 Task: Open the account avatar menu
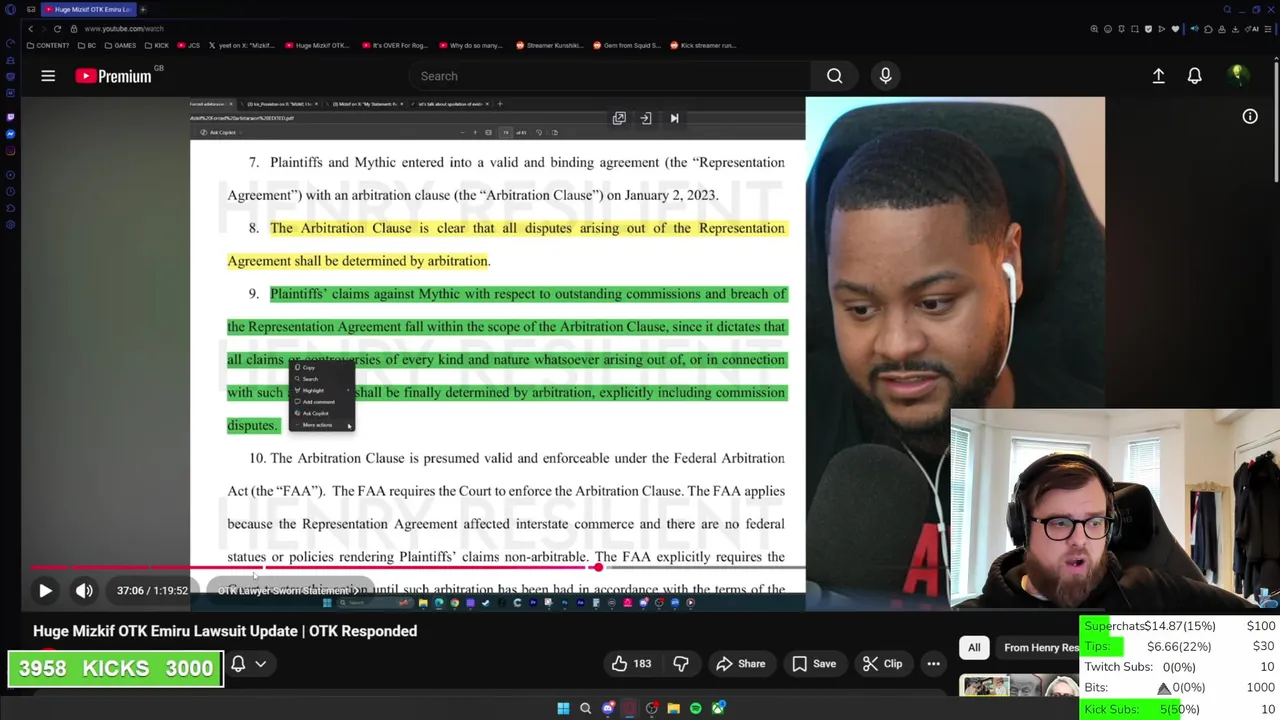tap(1237, 75)
